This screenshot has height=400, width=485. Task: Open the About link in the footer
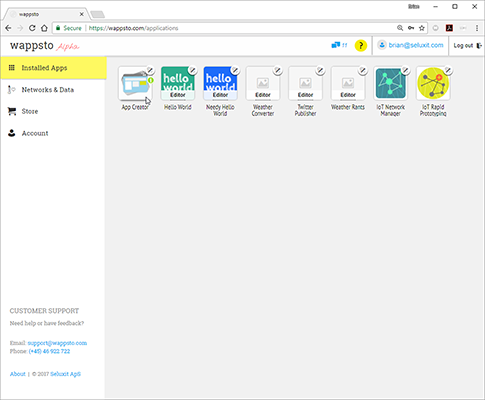pos(18,374)
